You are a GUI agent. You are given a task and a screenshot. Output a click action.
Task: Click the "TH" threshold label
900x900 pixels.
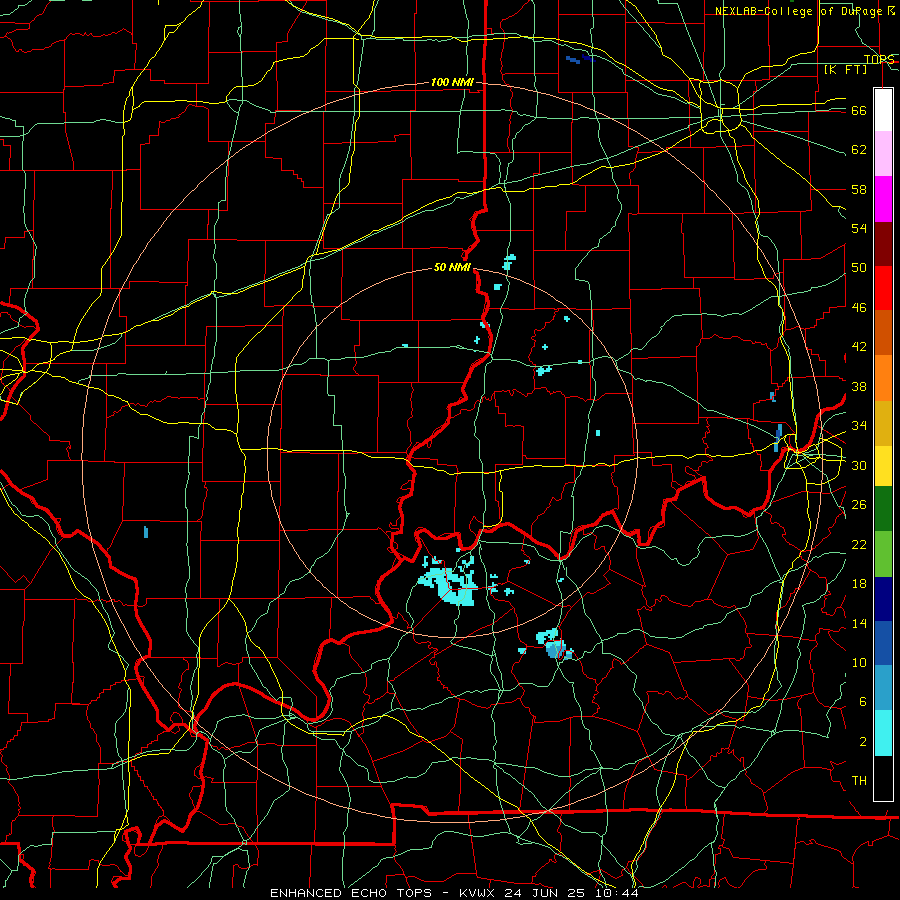pos(859,781)
